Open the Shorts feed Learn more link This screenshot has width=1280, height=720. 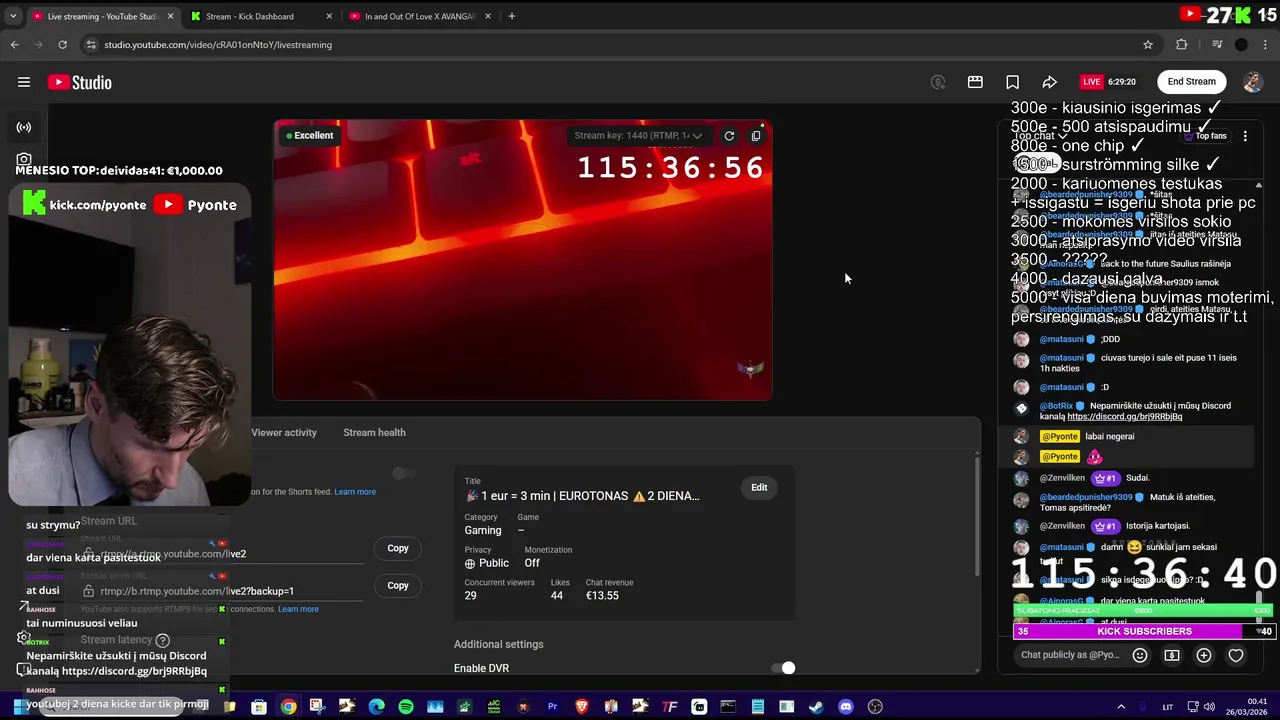pyautogui.click(x=355, y=492)
